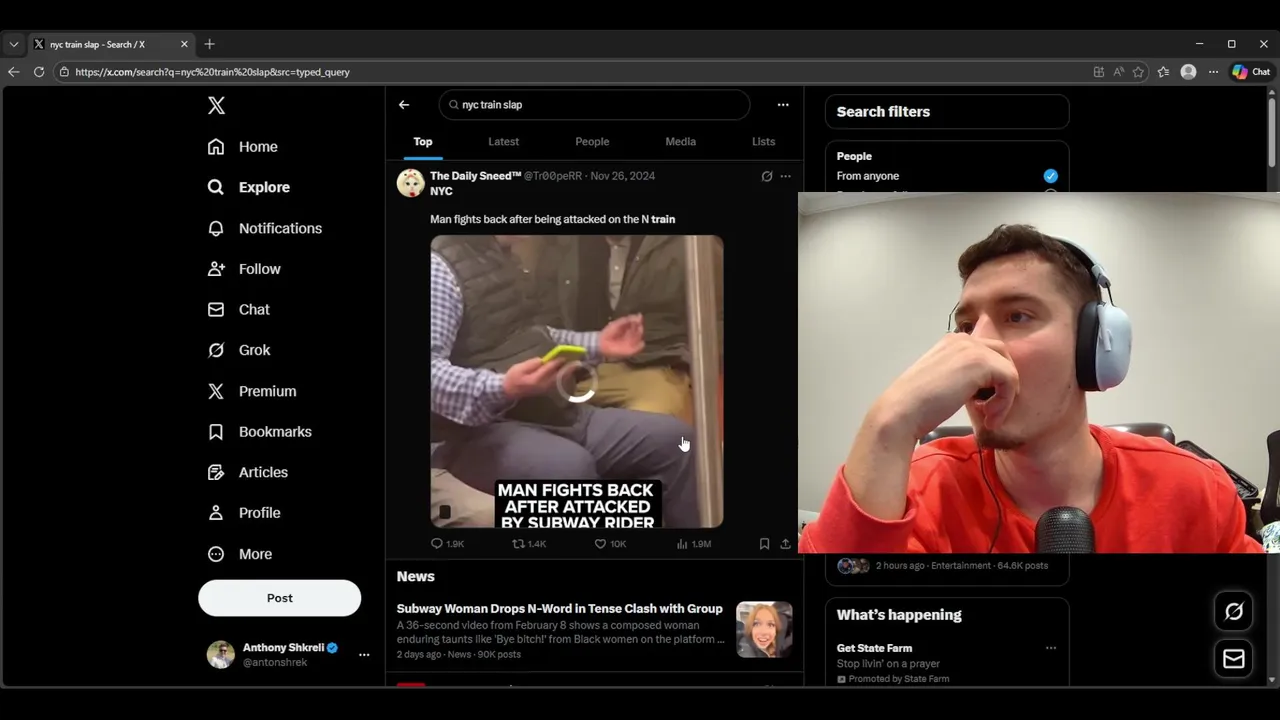Screen dimensions: 1280x720
Task: Repost the post with 1.4K reposts
Action: click(x=529, y=544)
